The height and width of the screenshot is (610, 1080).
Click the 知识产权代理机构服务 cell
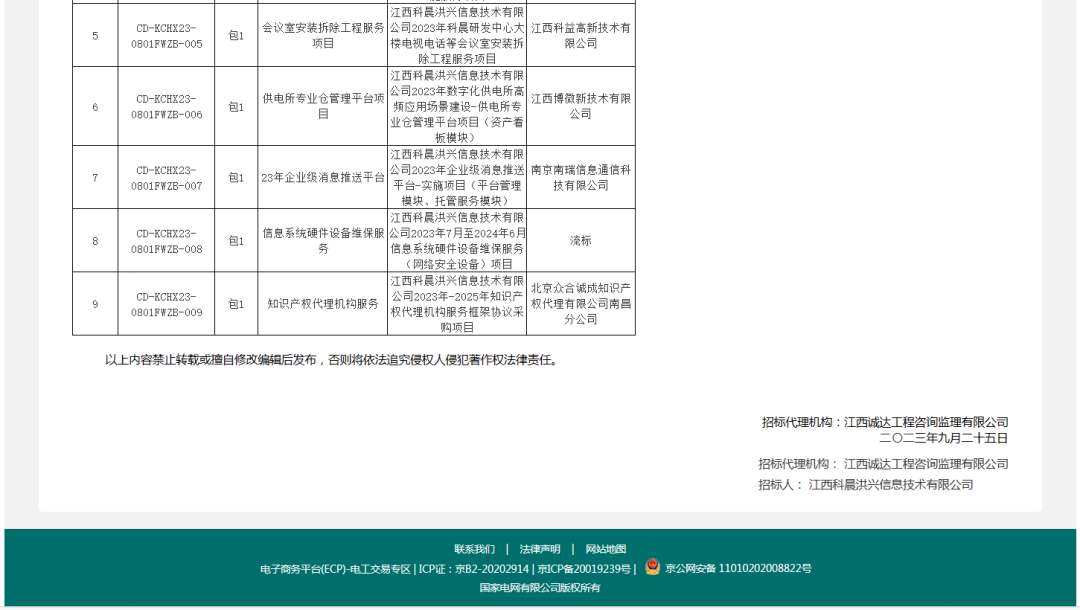point(323,304)
